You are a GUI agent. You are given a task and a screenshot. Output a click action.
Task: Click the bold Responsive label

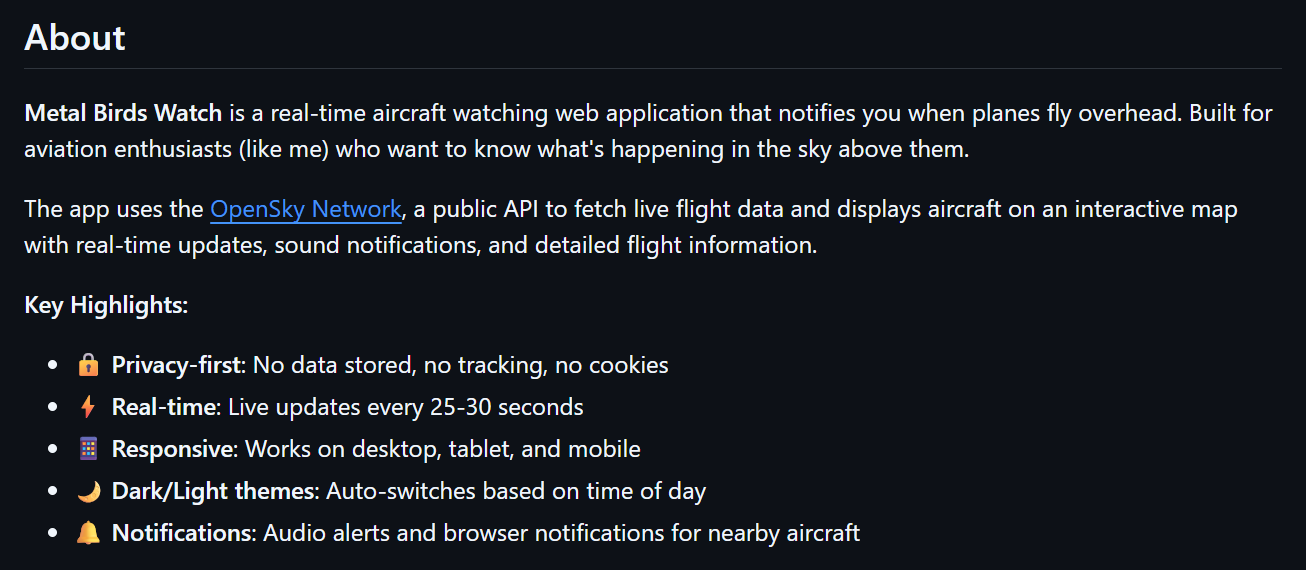click(x=172, y=450)
